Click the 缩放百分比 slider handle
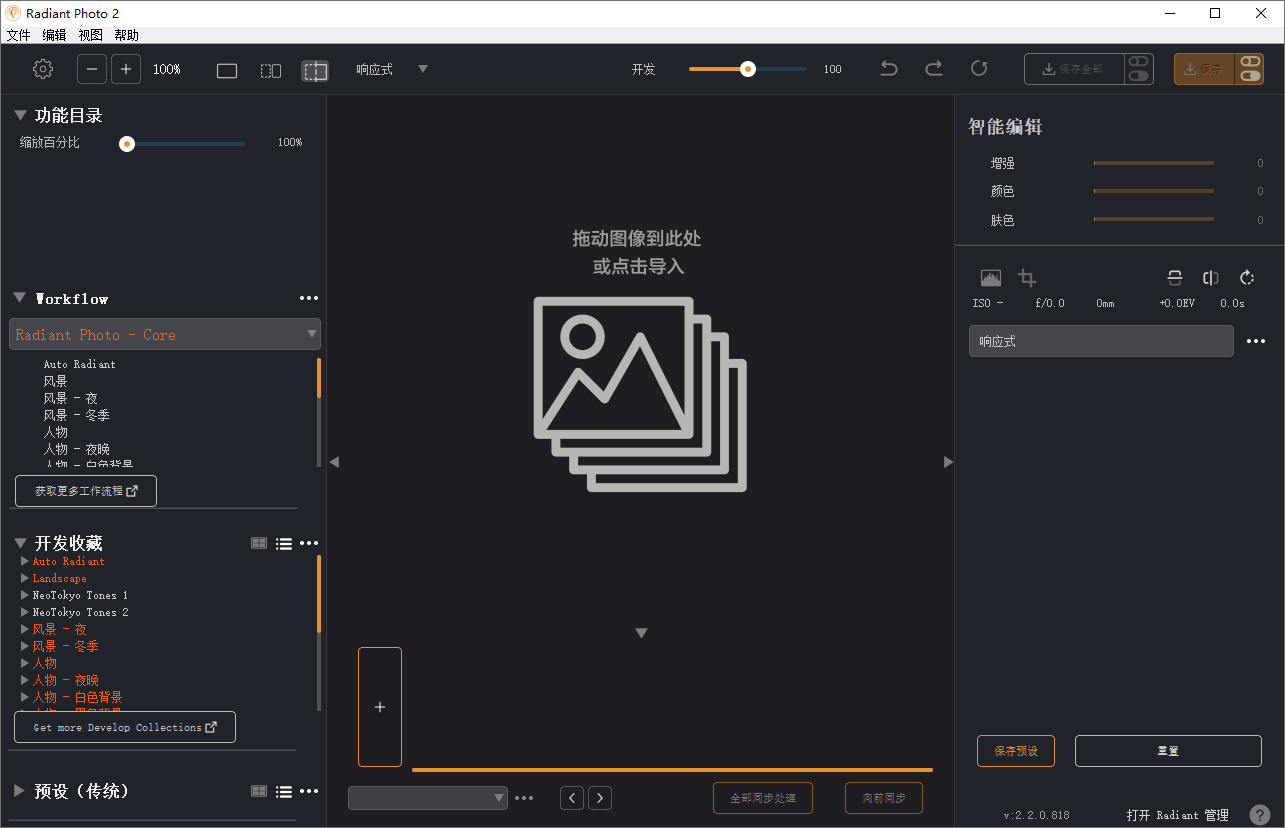 point(127,143)
